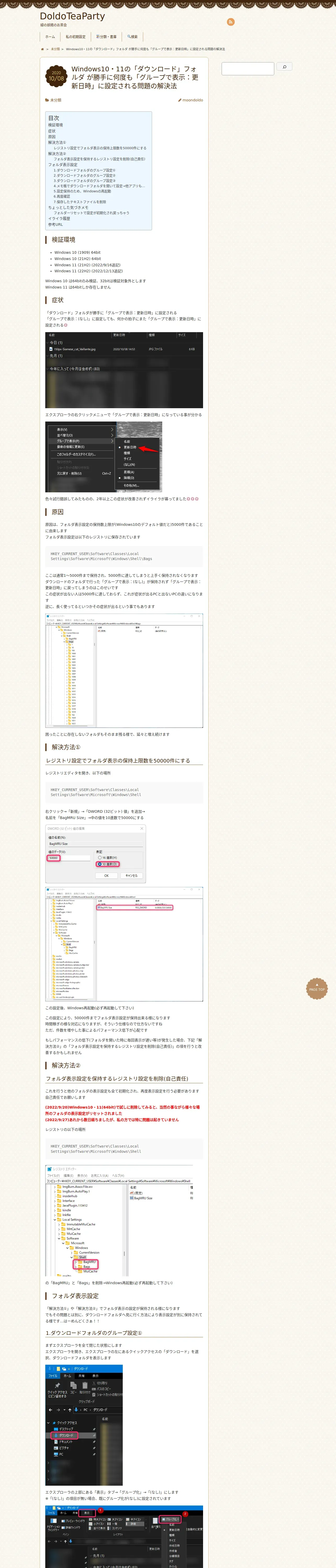Jump to 検証環境 in the table of contents

point(55,125)
